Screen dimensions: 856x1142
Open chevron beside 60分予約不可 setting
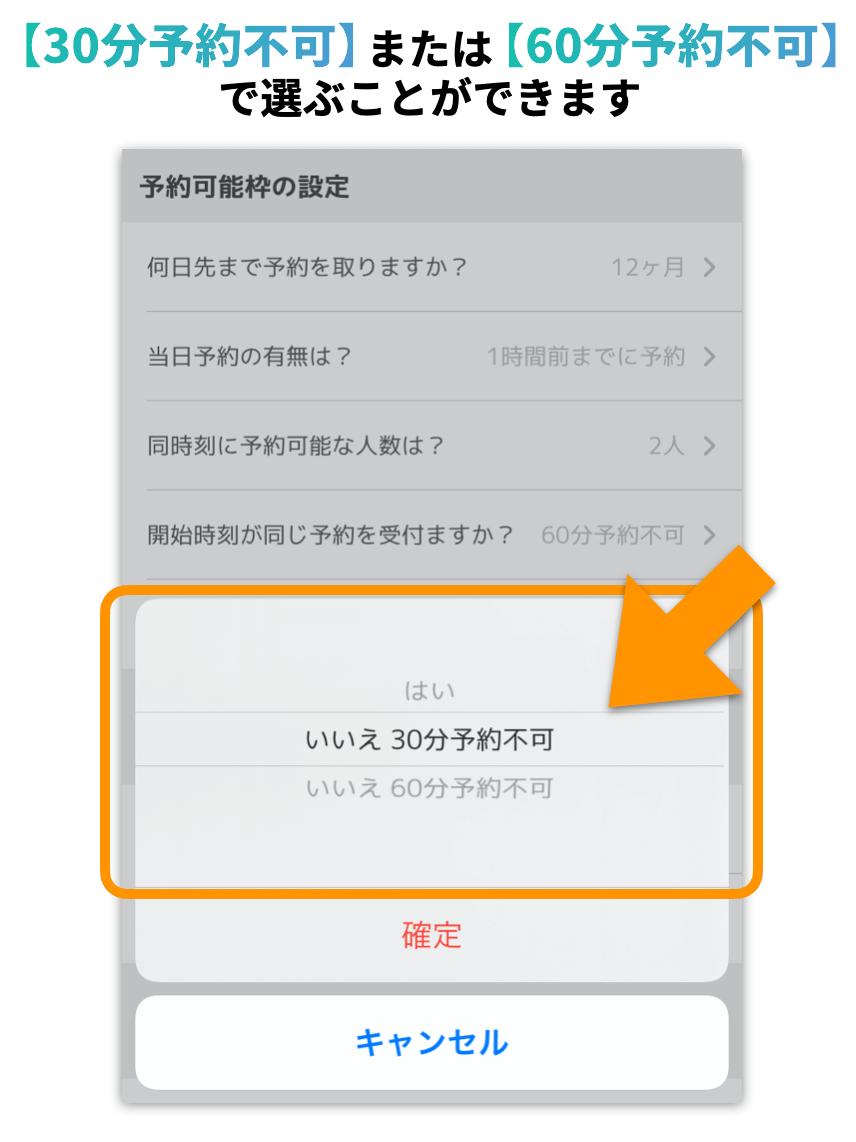pos(710,535)
